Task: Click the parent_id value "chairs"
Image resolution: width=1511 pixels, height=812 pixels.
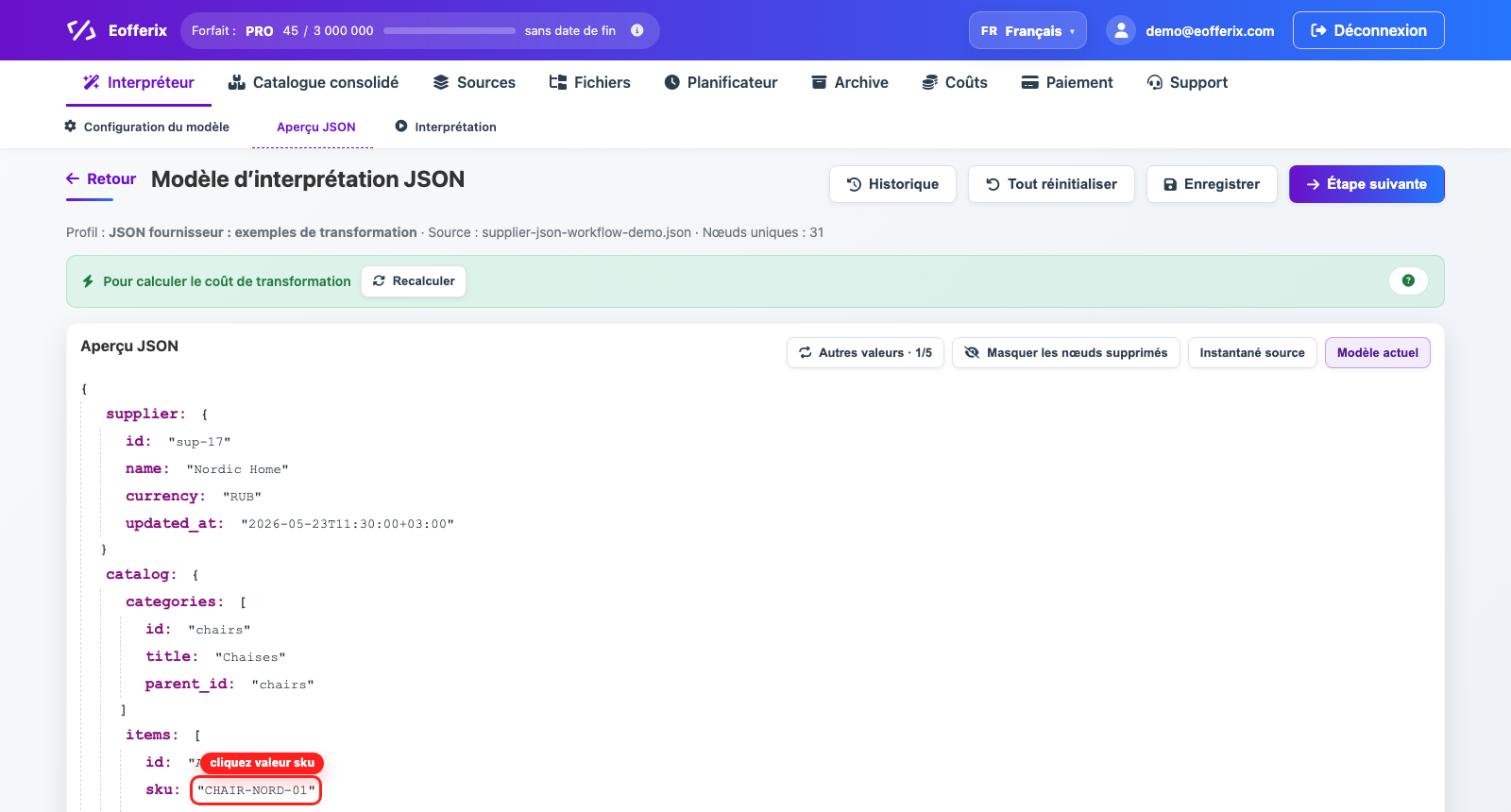Action: point(283,684)
